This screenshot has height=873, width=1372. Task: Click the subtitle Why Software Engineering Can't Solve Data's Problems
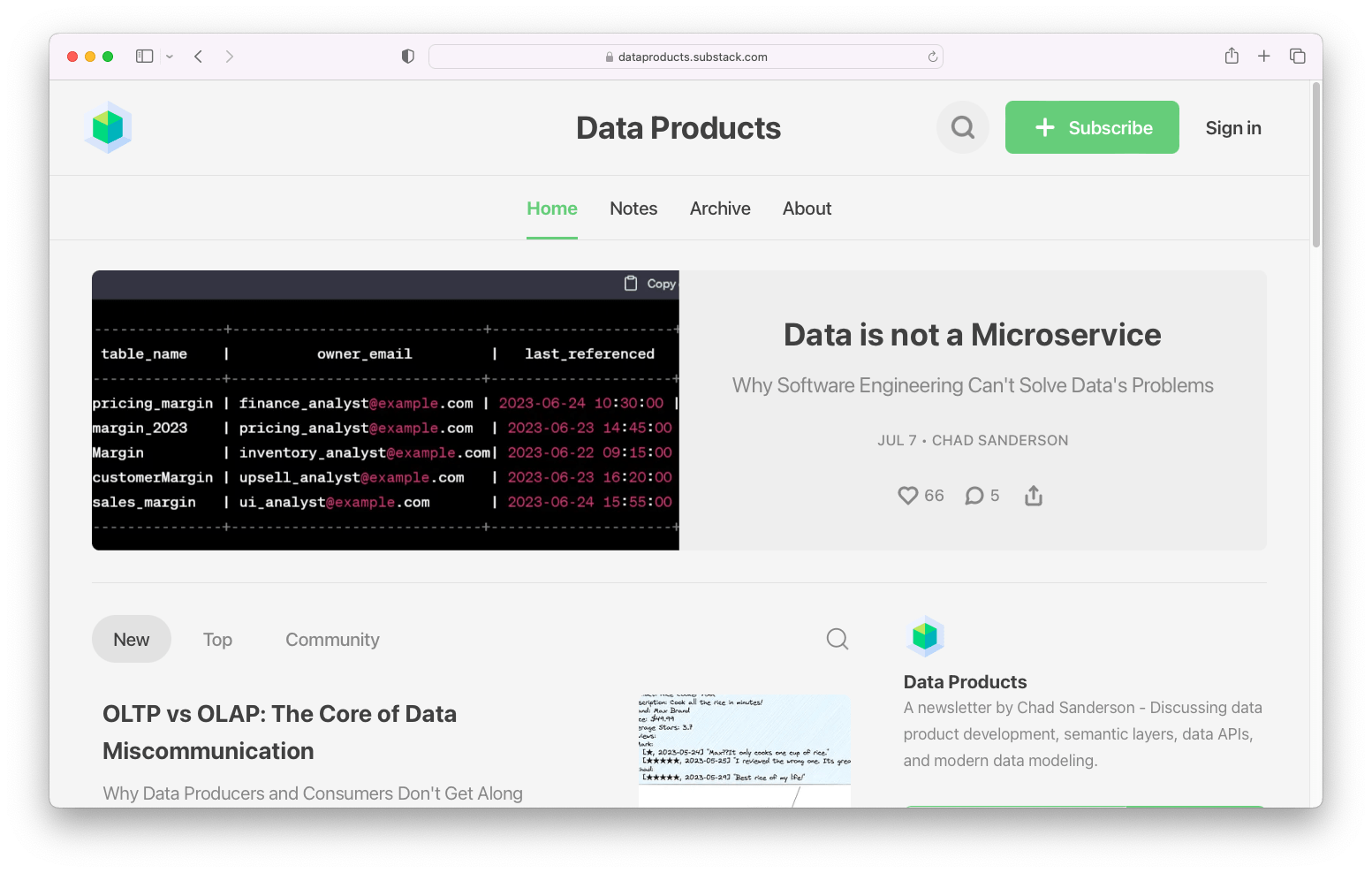(973, 385)
